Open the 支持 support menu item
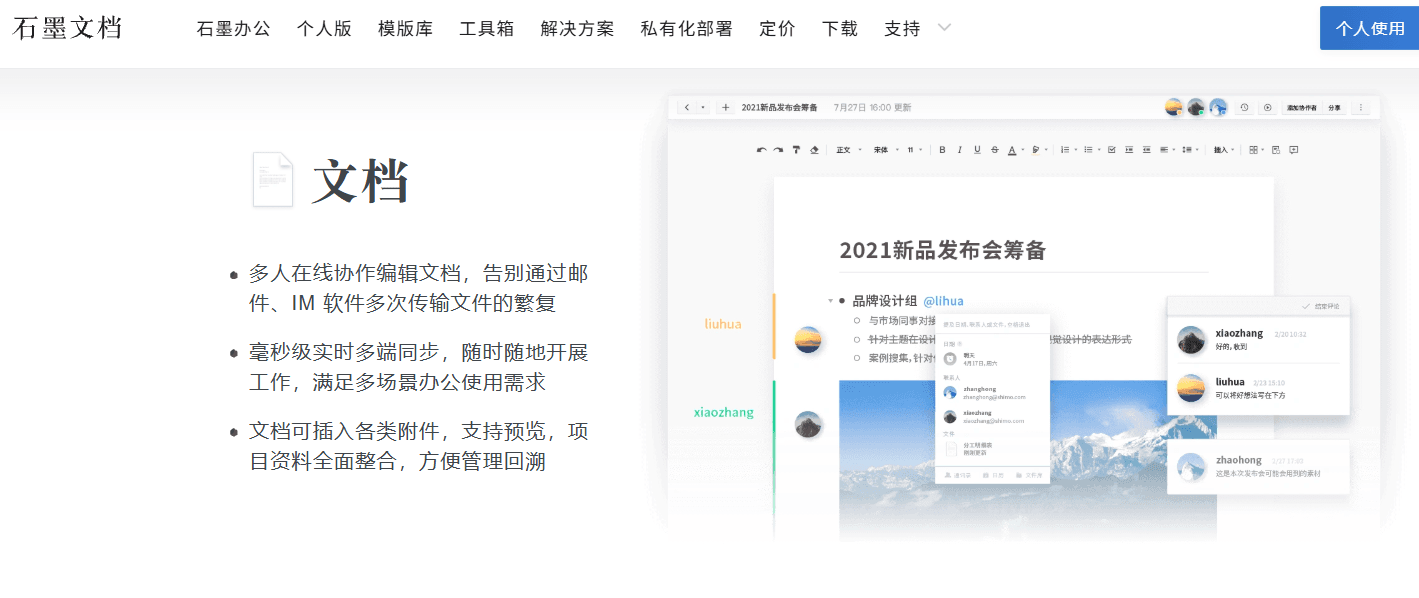This screenshot has width=1419, height=598. click(902, 28)
